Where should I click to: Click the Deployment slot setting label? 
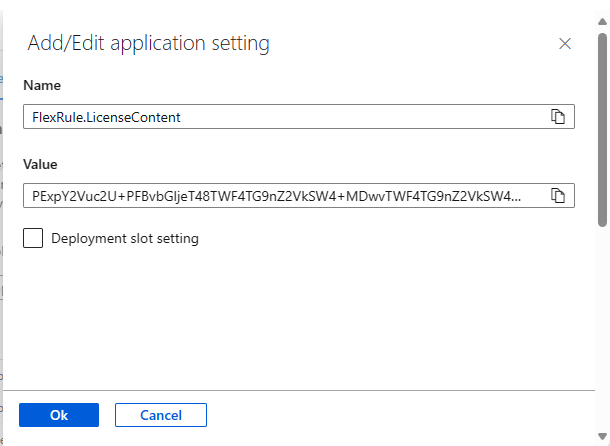click(125, 238)
